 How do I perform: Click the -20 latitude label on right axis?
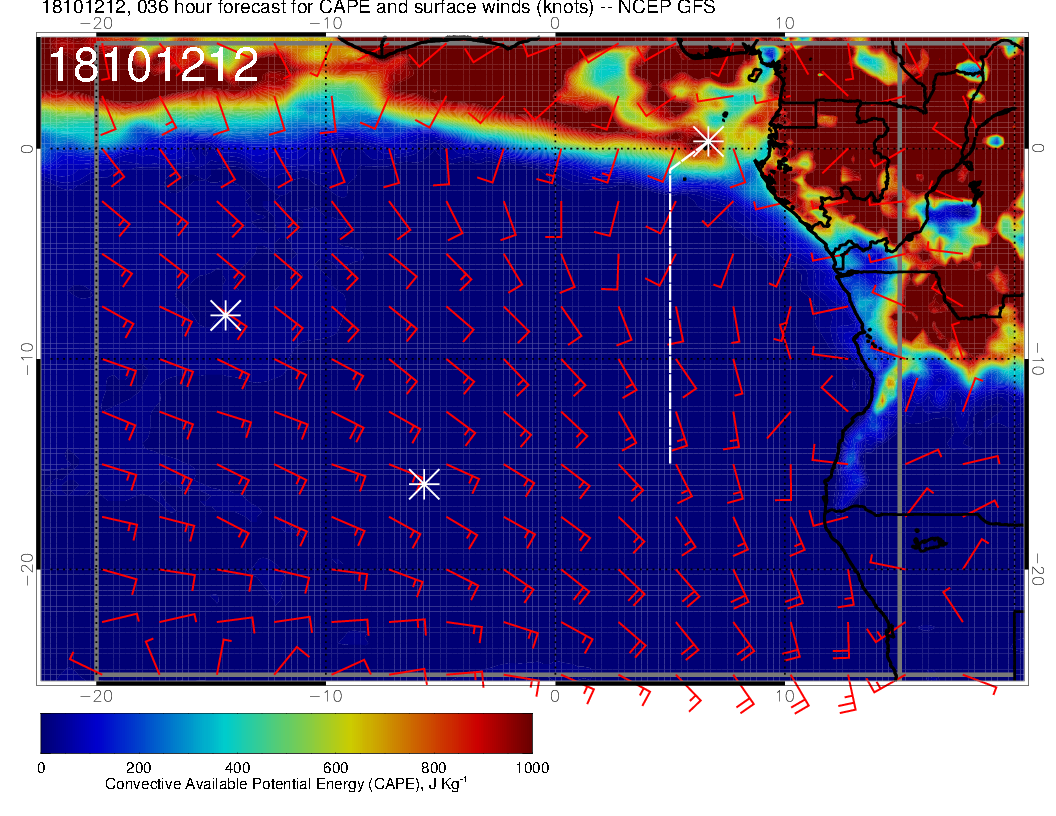coord(1039,570)
